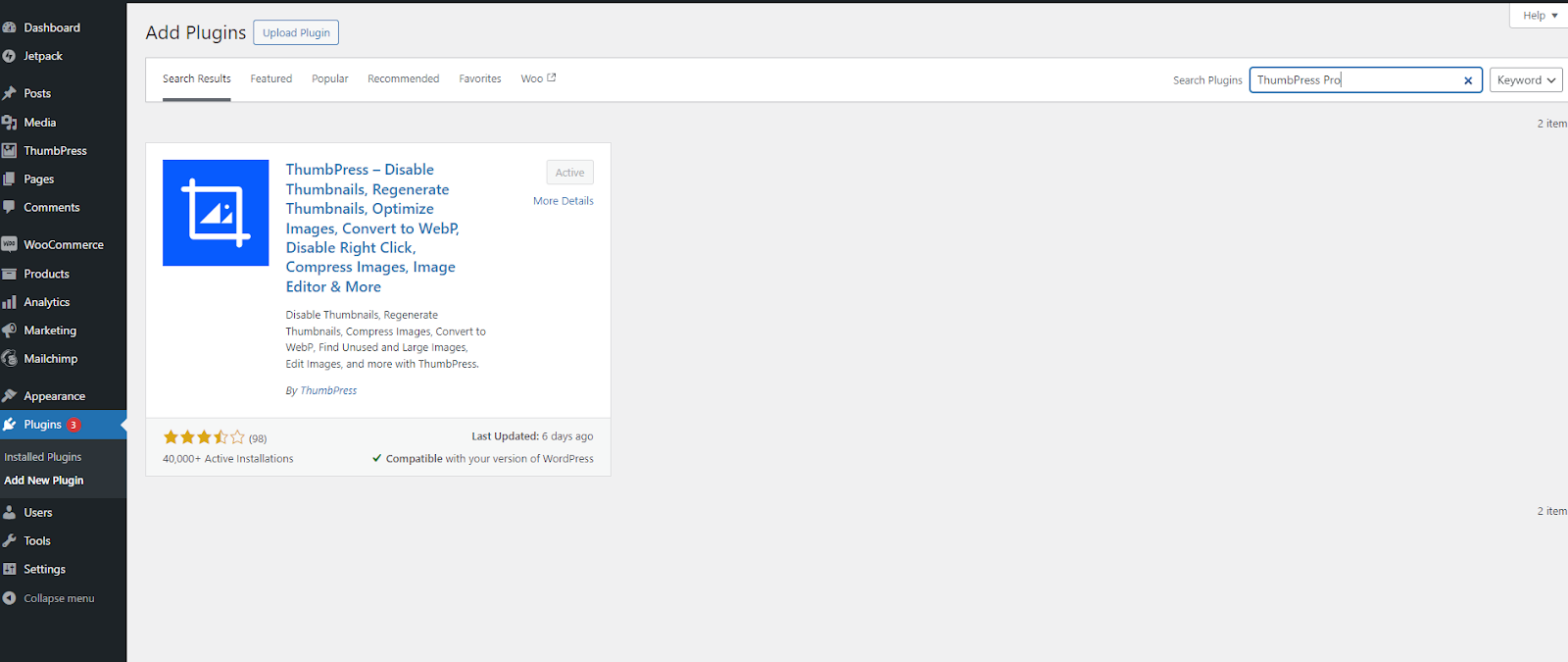Click the "40,000+ Active Installations" text
The height and width of the screenshot is (662, 1568).
[228, 459]
